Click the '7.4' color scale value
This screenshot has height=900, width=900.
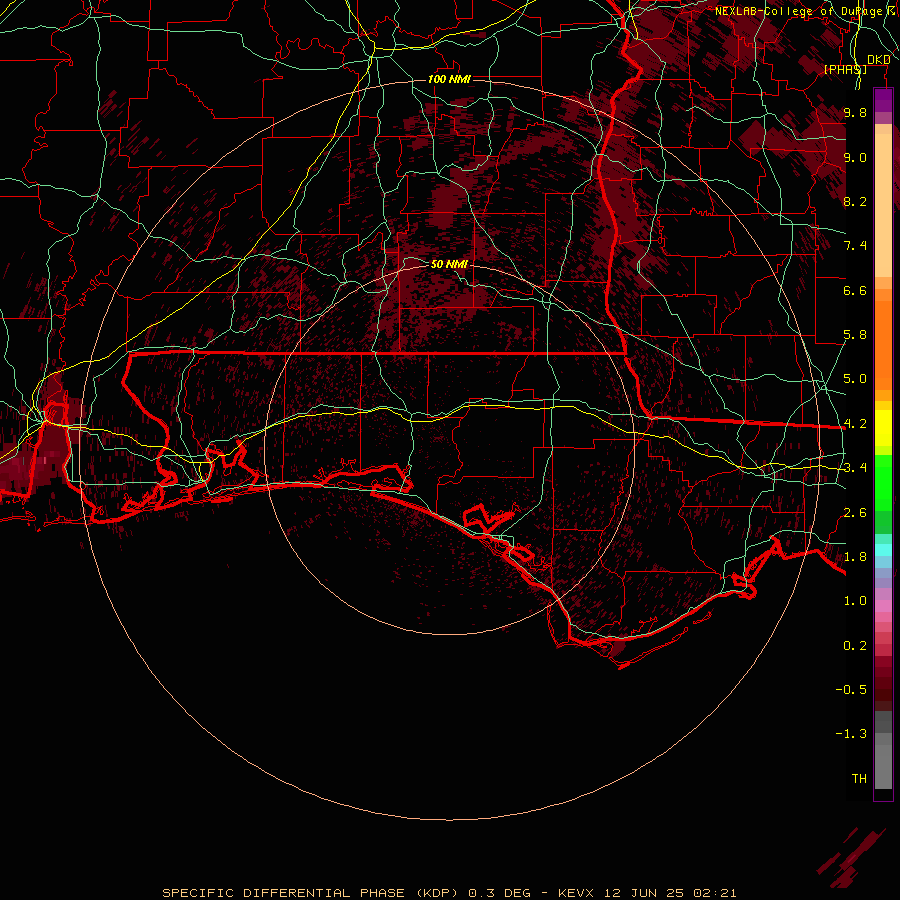point(855,246)
